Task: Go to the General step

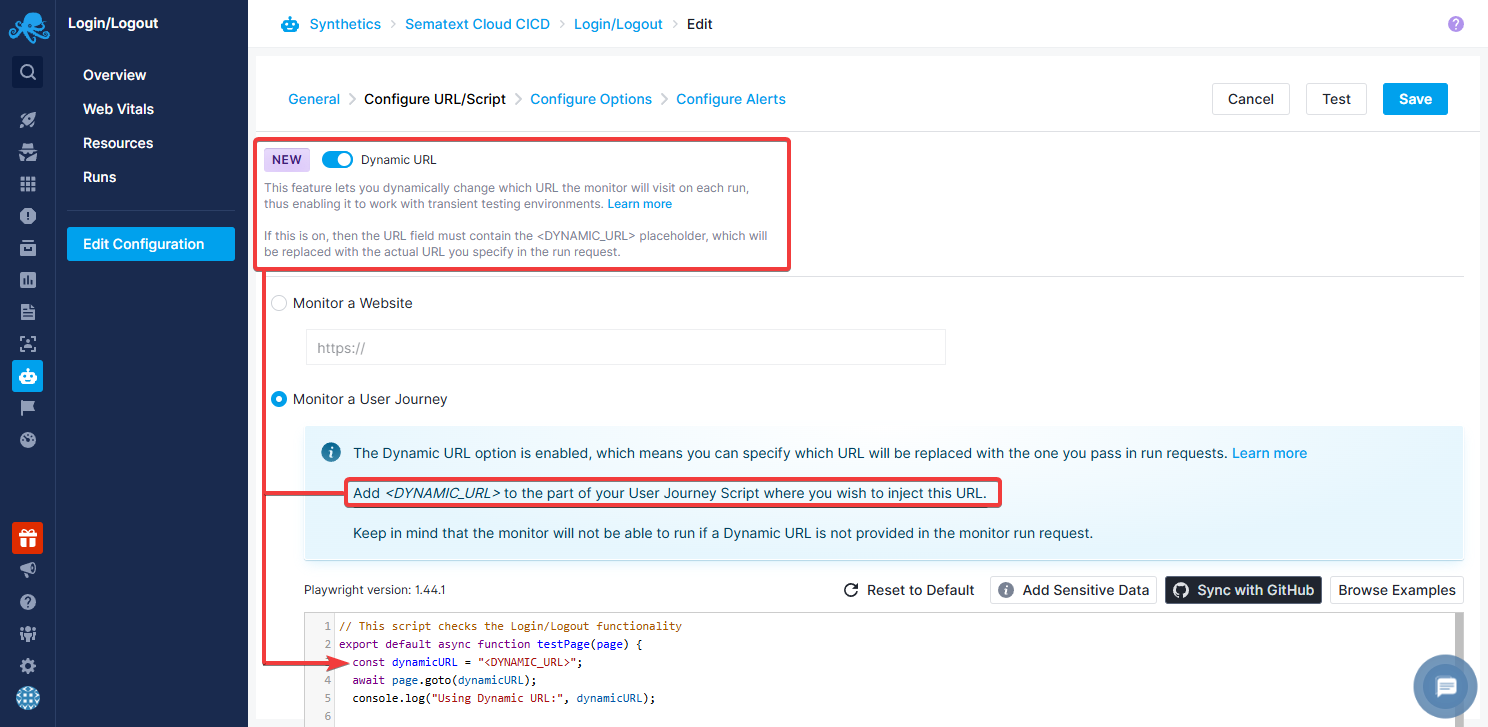Action: (x=314, y=99)
